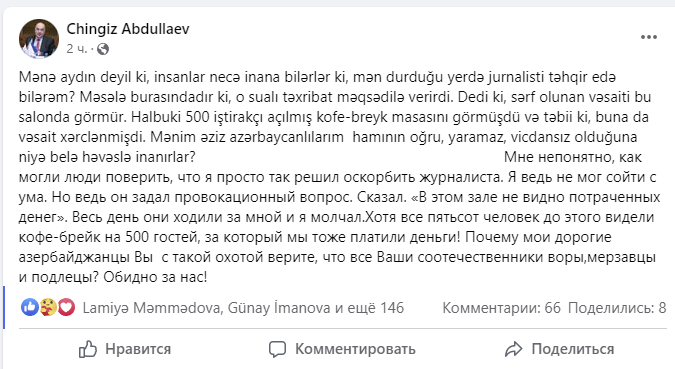
Task: Click the Russian paragraph of the post text
Action: click(x=339, y=217)
